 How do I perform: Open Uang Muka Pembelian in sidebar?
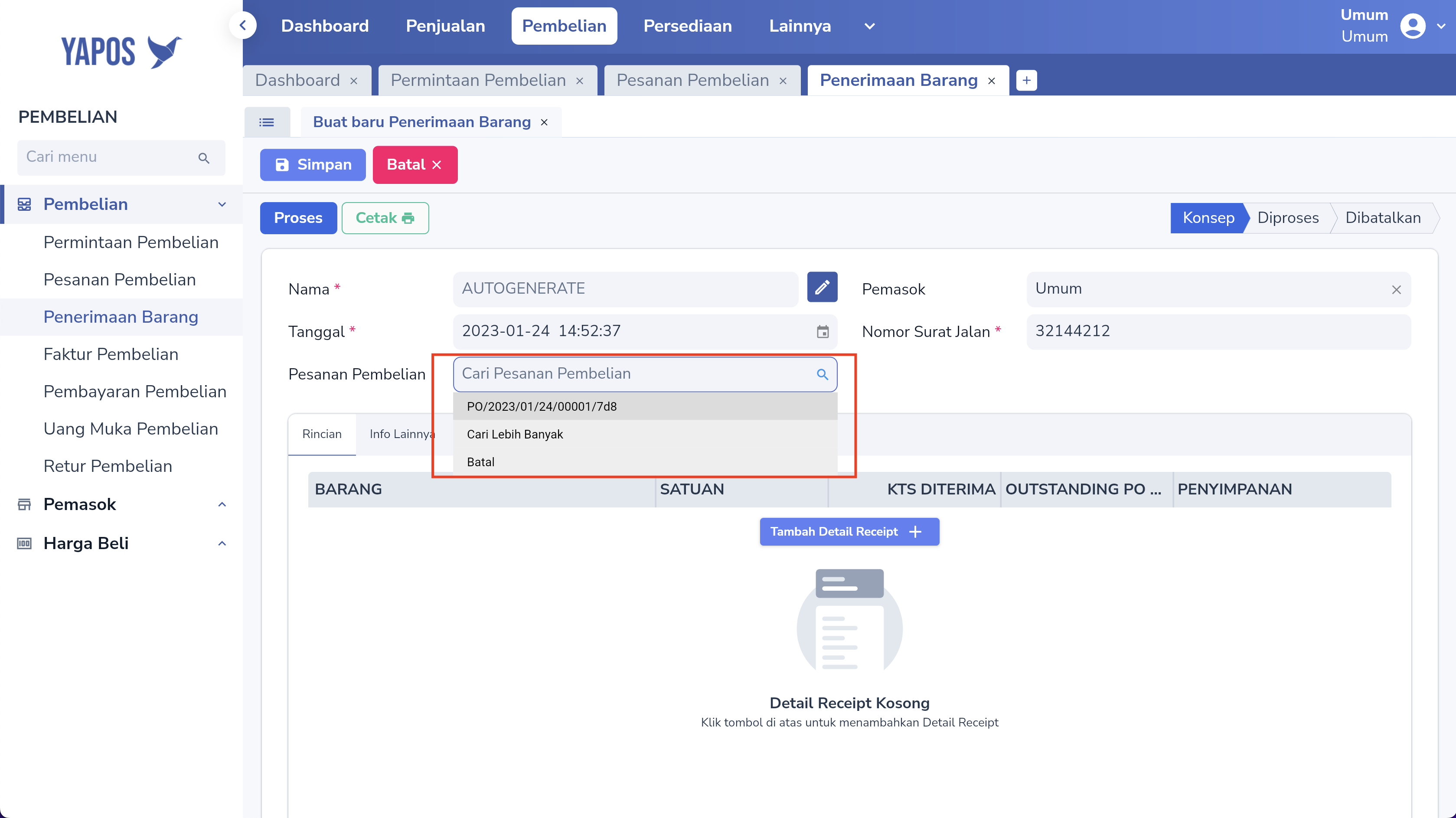tap(131, 429)
